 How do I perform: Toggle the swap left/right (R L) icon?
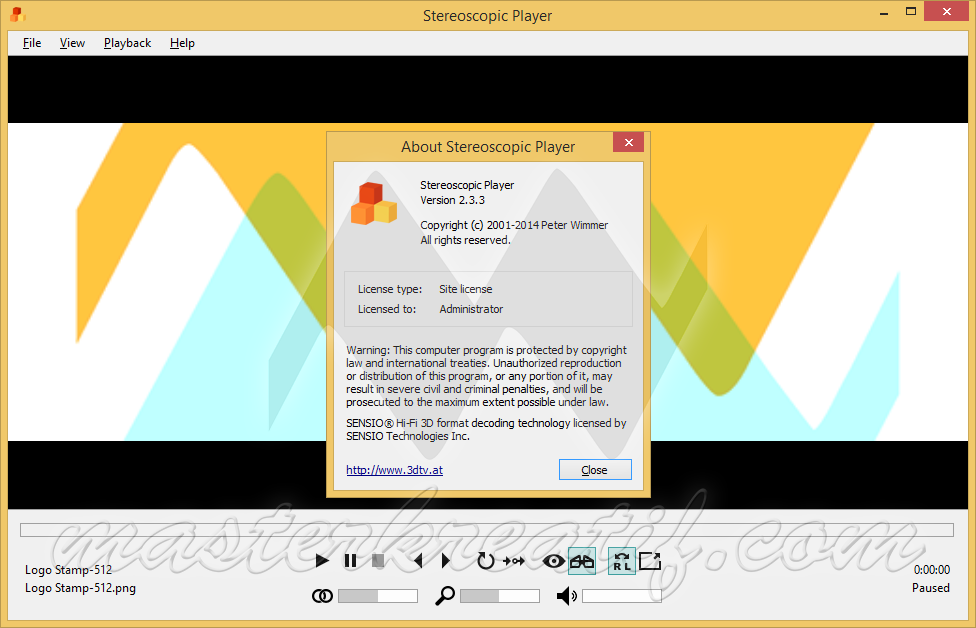tap(622, 561)
